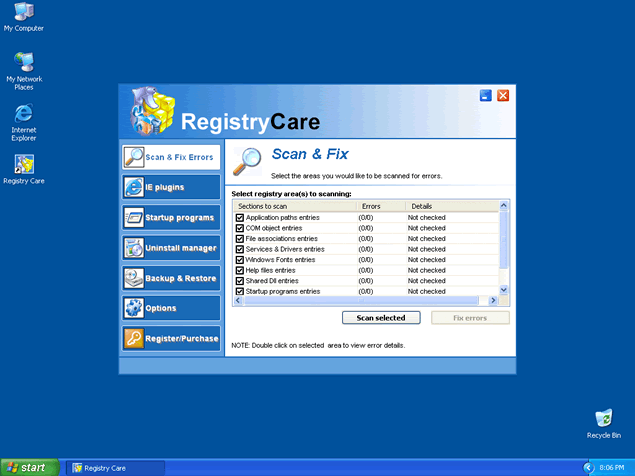Click the list's scroll down arrow
Image resolution: width=635 pixels, height=476 pixels.
click(504, 290)
